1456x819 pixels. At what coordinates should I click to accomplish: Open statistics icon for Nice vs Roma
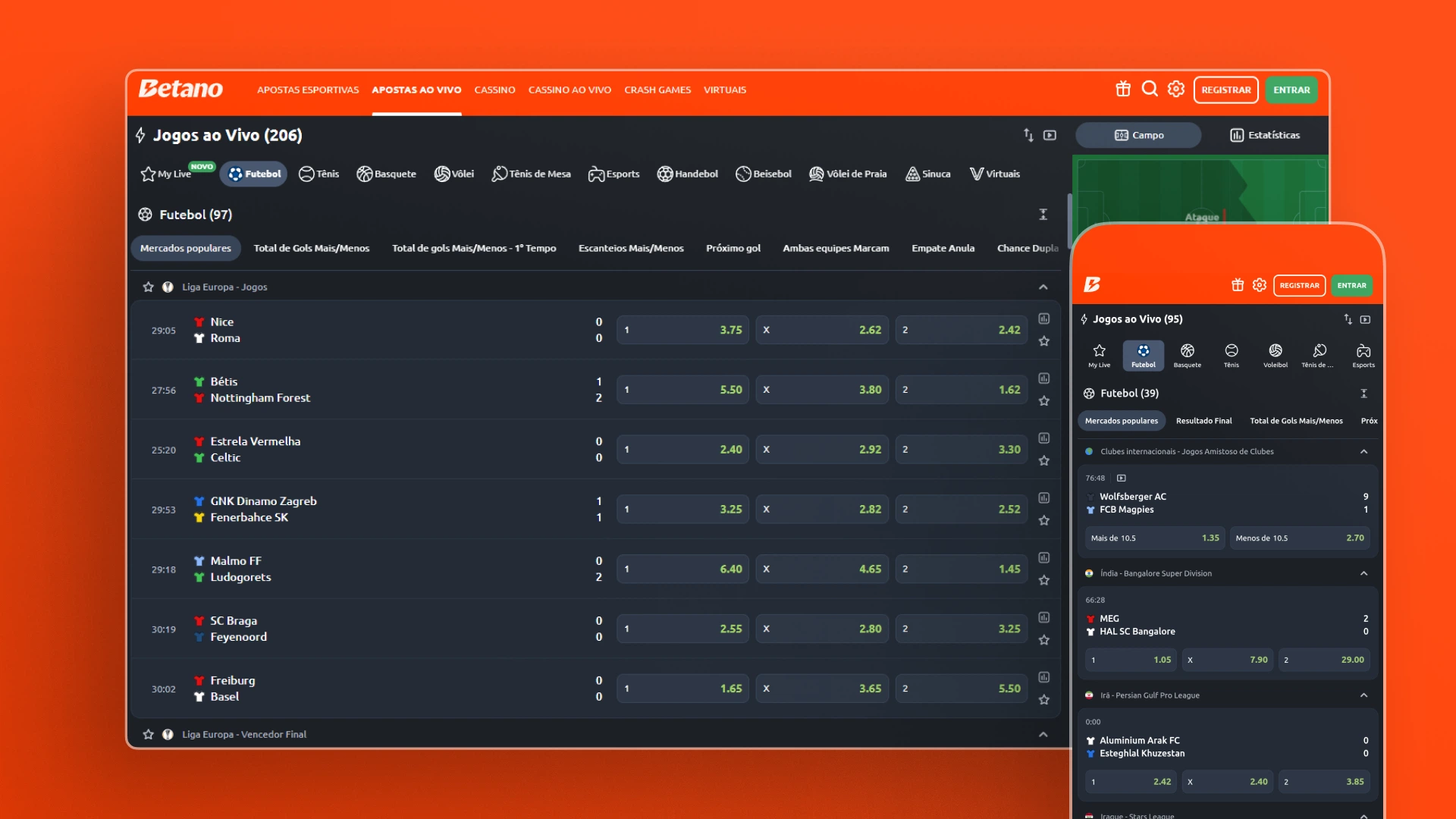[1044, 318]
